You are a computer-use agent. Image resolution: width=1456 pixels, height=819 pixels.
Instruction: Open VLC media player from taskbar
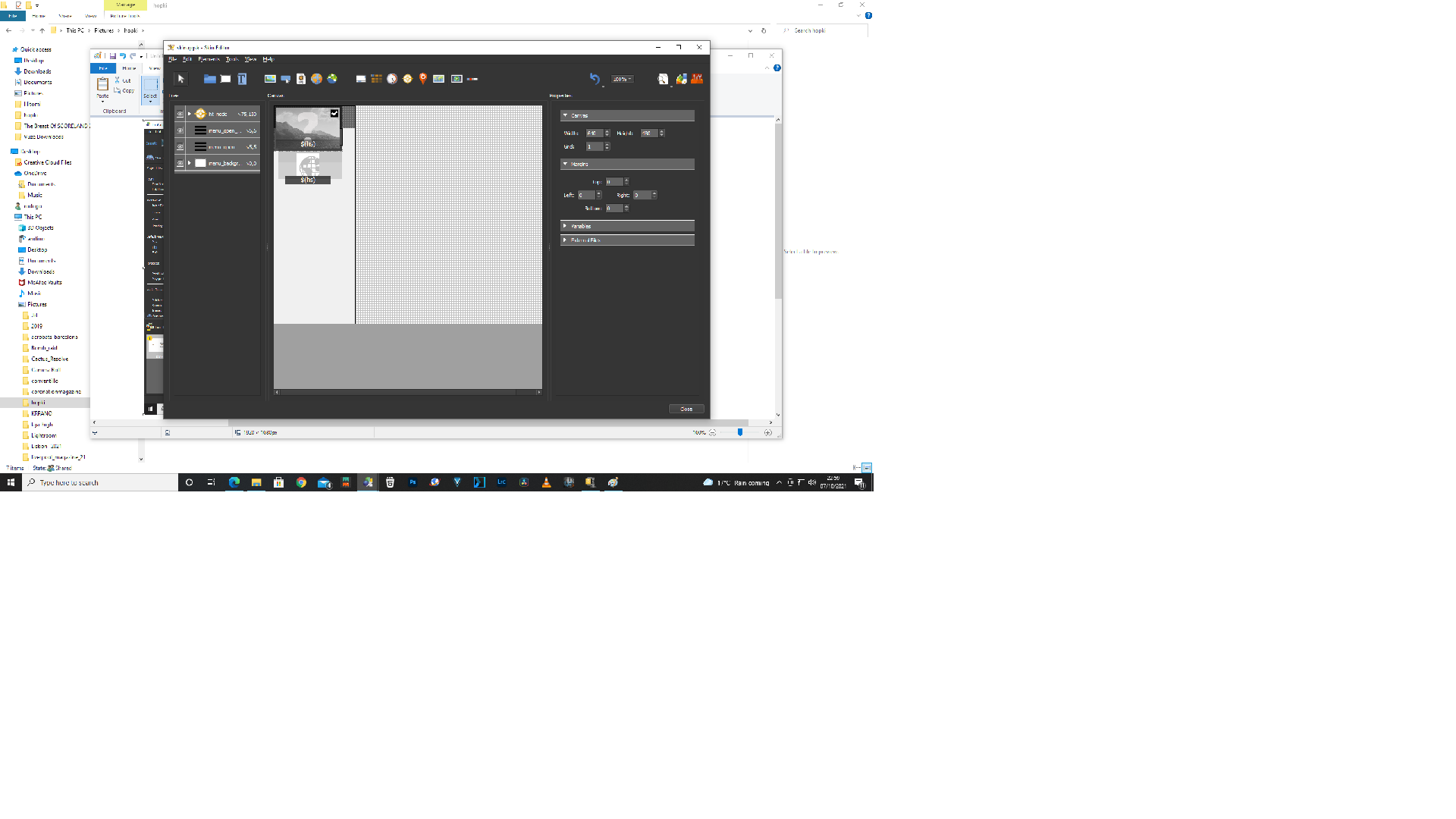pyautogui.click(x=546, y=482)
